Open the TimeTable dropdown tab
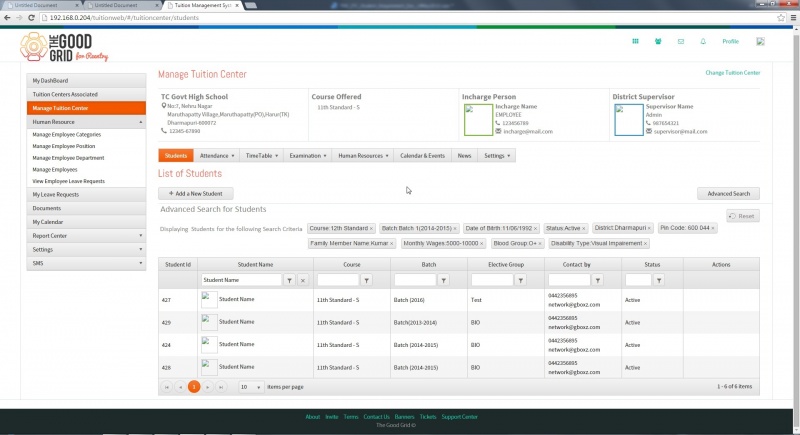The width and height of the screenshot is (800, 435). tap(262, 156)
